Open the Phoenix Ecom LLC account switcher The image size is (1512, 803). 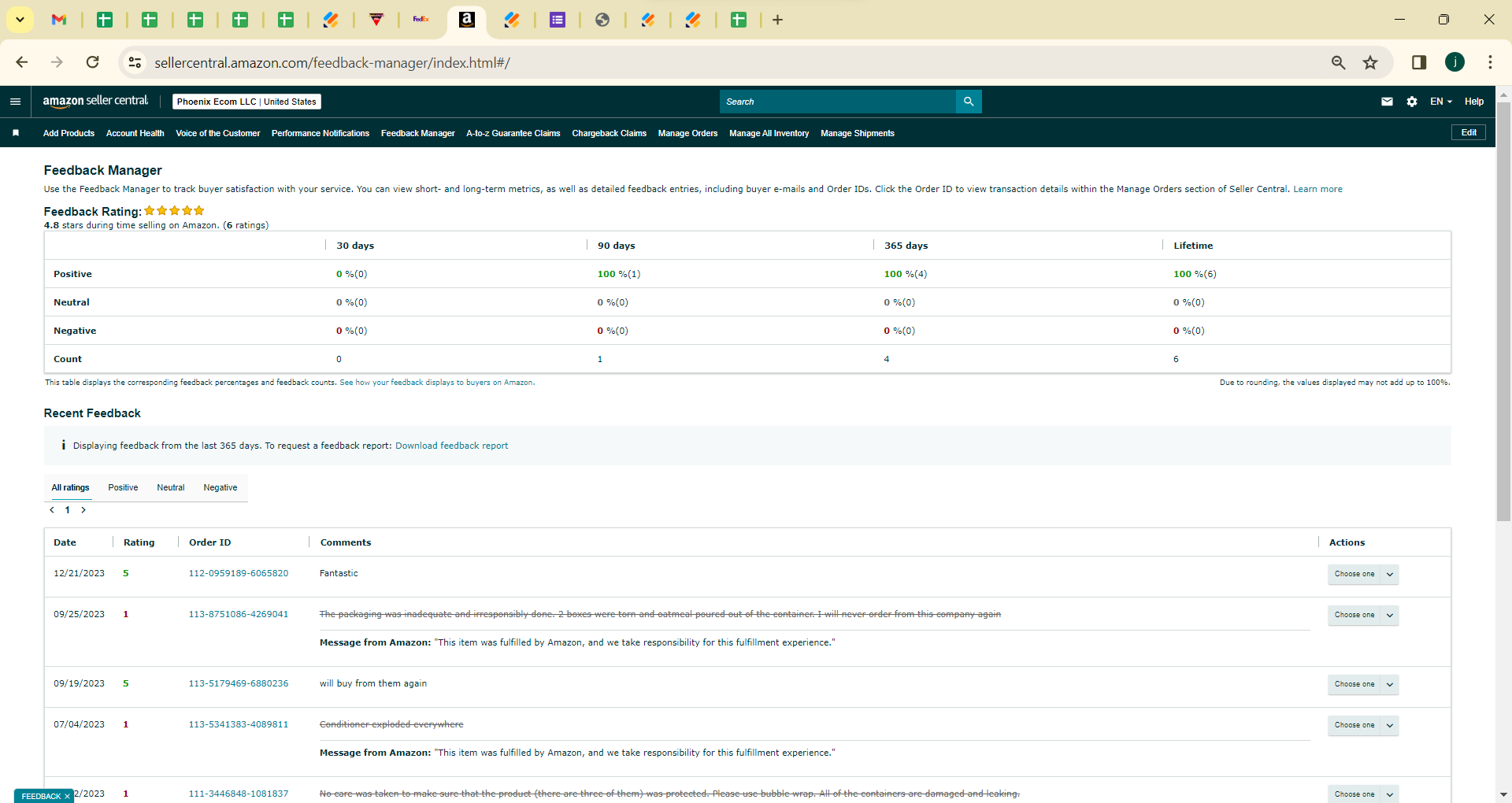point(246,102)
